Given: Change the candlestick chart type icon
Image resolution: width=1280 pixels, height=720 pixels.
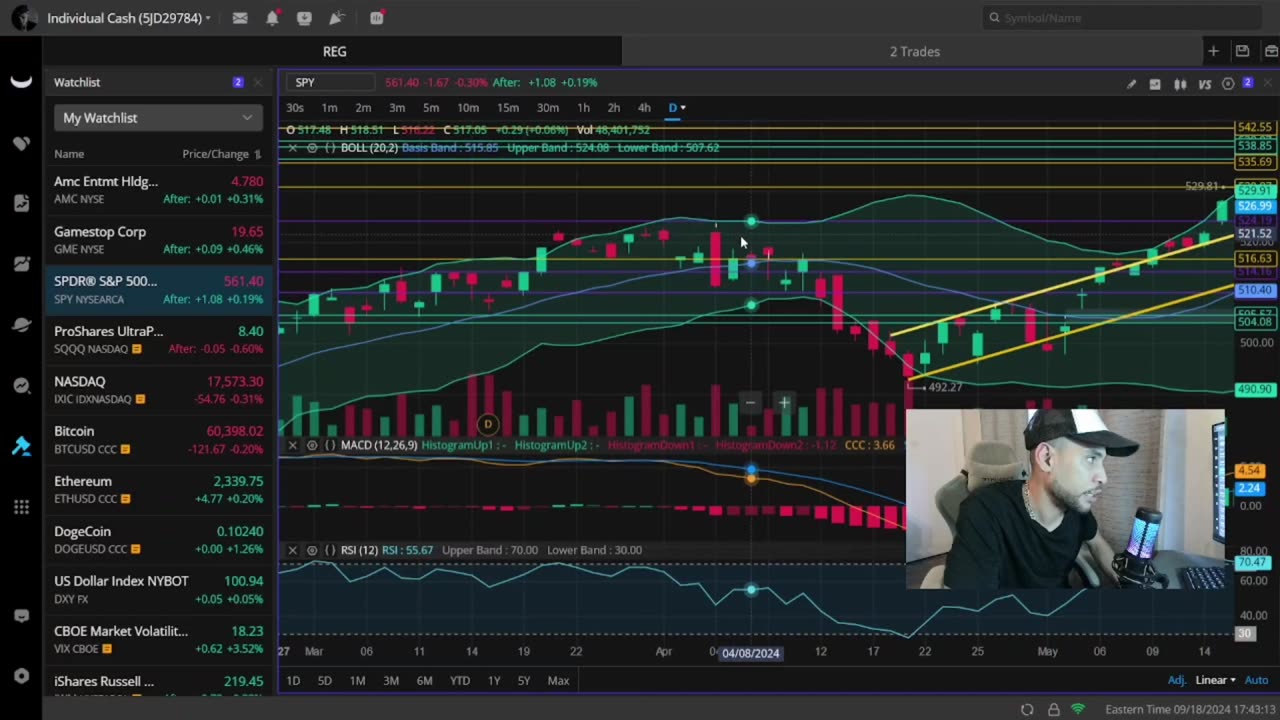Looking at the screenshot, I should pyautogui.click(x=1180, y=84).
